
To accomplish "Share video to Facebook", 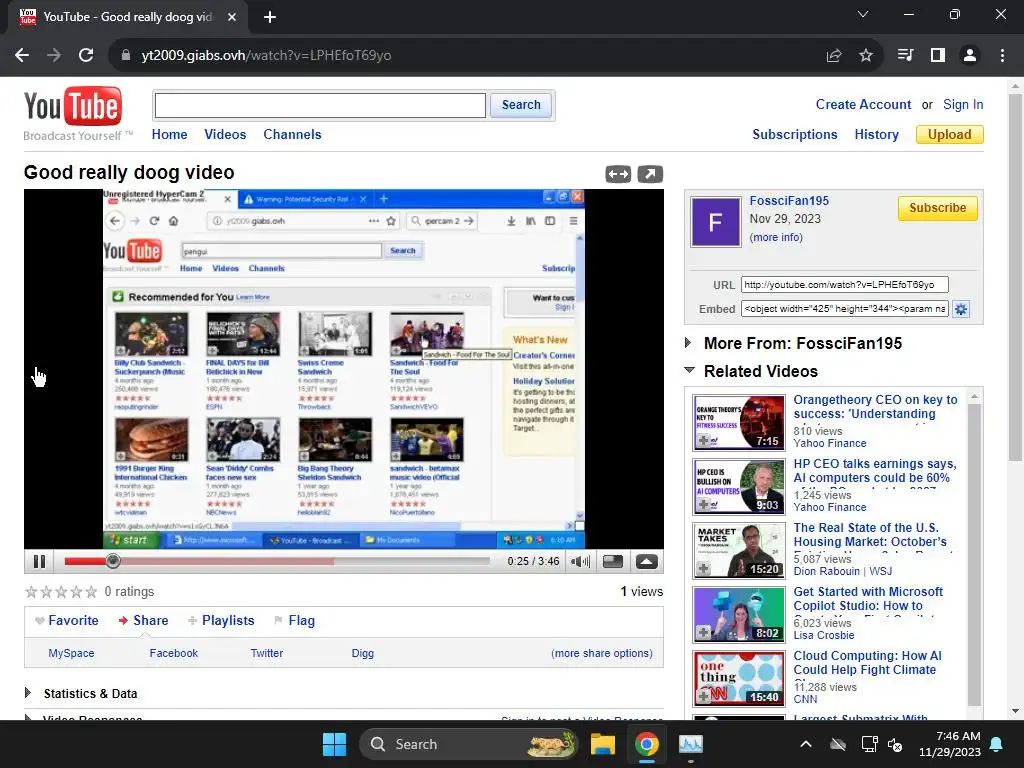I will (174, 653).
